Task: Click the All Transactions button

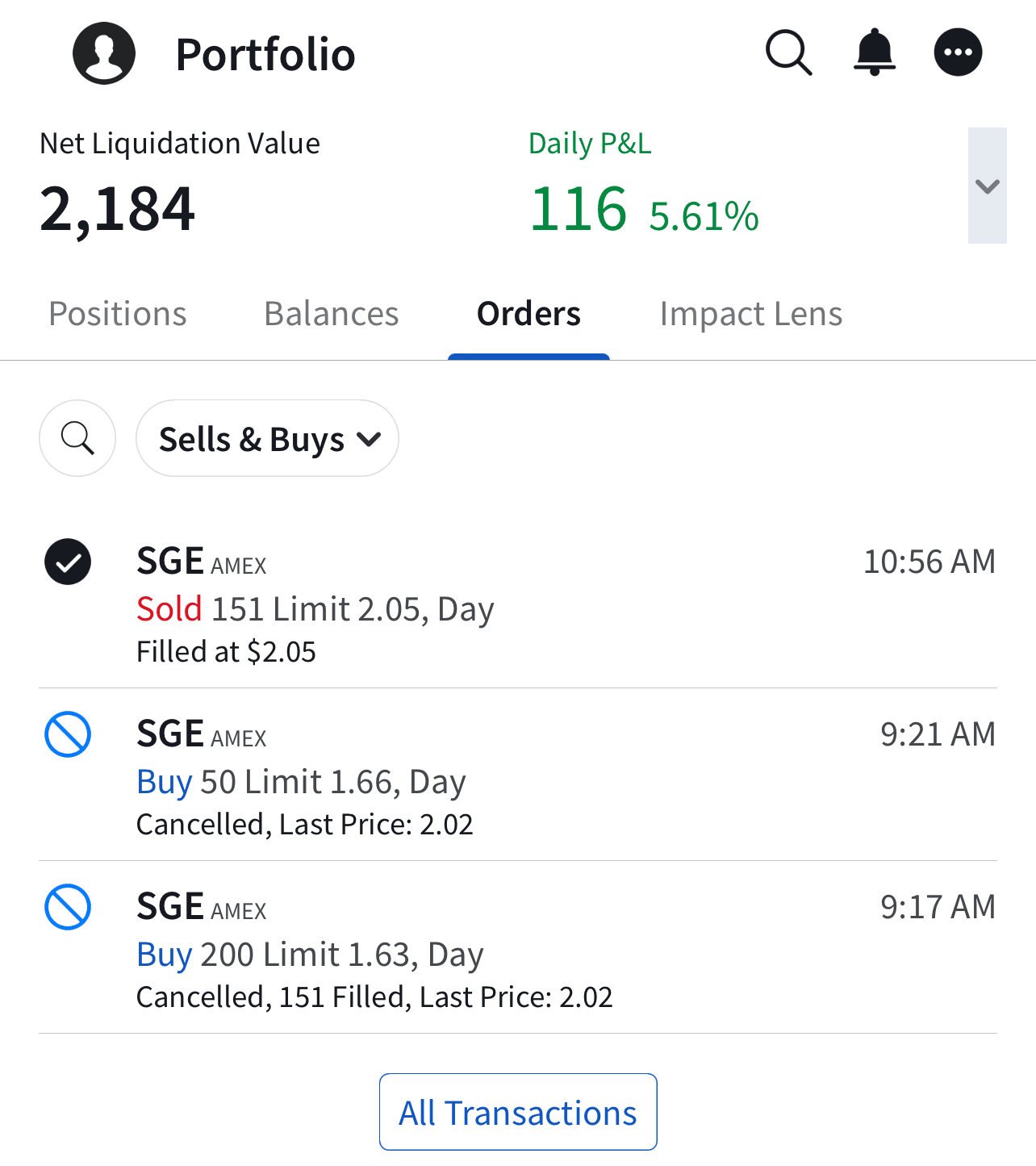Action: click(518, 1112)
